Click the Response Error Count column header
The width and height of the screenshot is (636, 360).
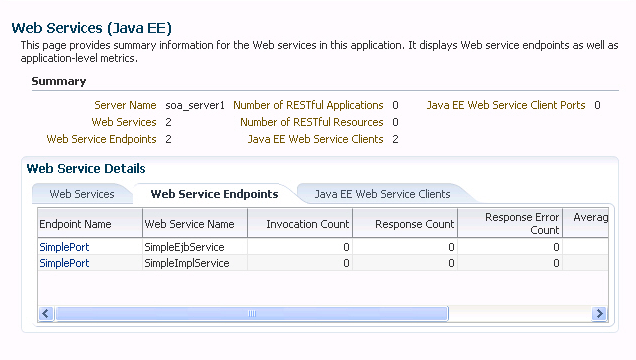(x=510, y=223)
